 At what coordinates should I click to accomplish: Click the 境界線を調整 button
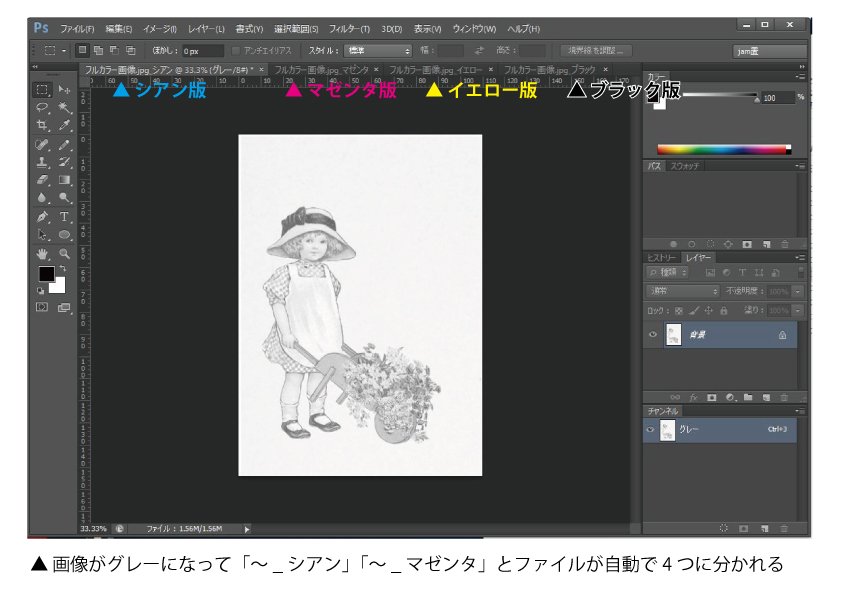click(x=596, y=50)
